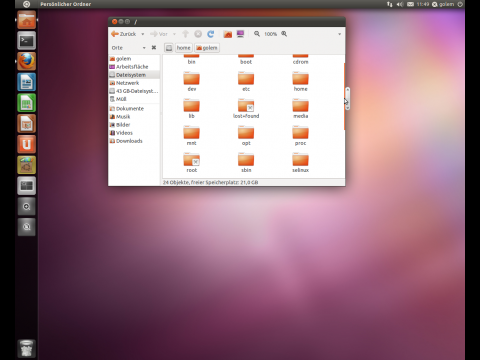This screenshot has height=360, width=480.
Task: Go up one folder level arrow
Action: tap(186, 34)
